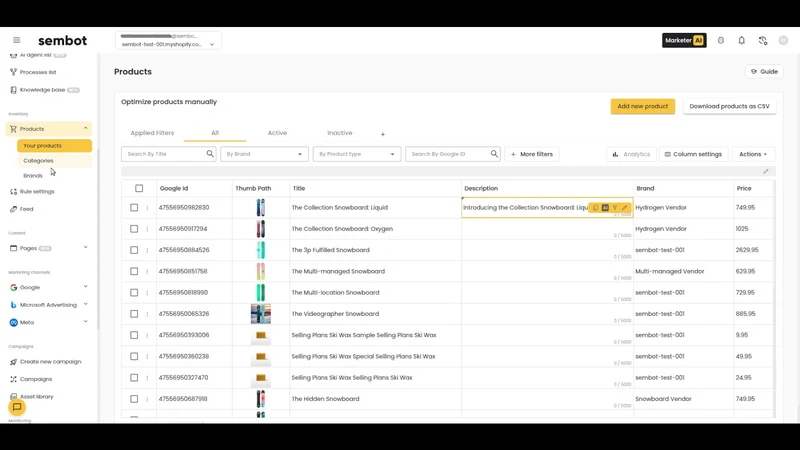Open the Actions dropdown

tap(753, 154)
